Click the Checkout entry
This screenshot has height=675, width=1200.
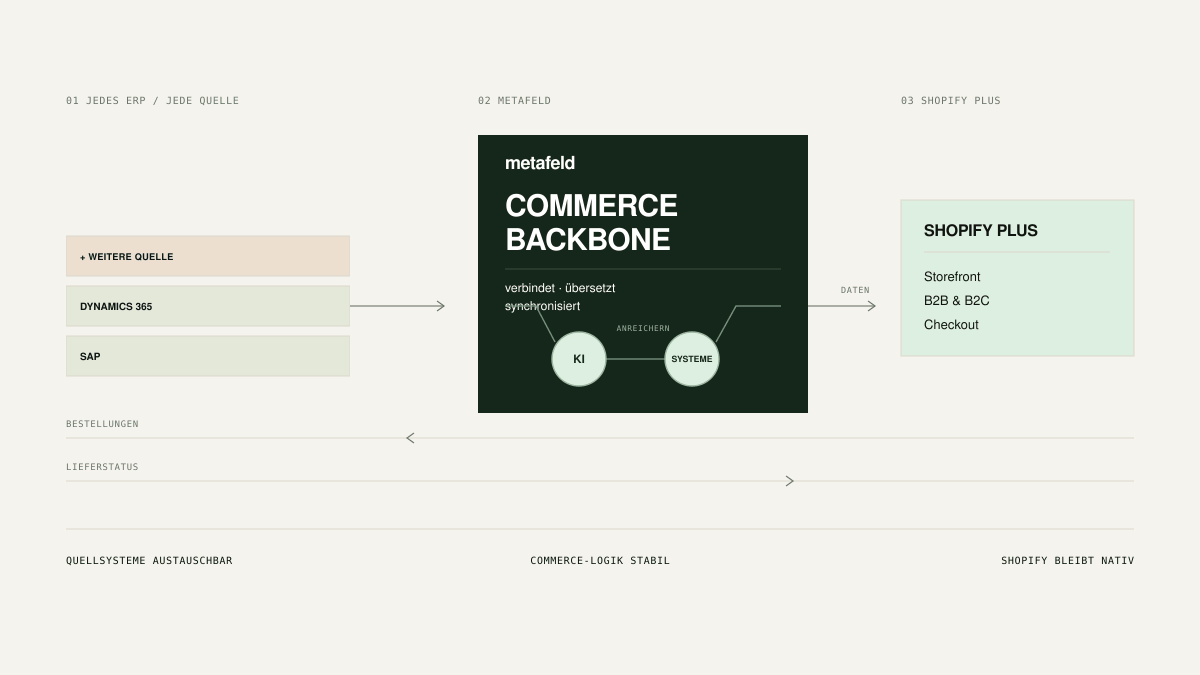click(x=951, y=325)
